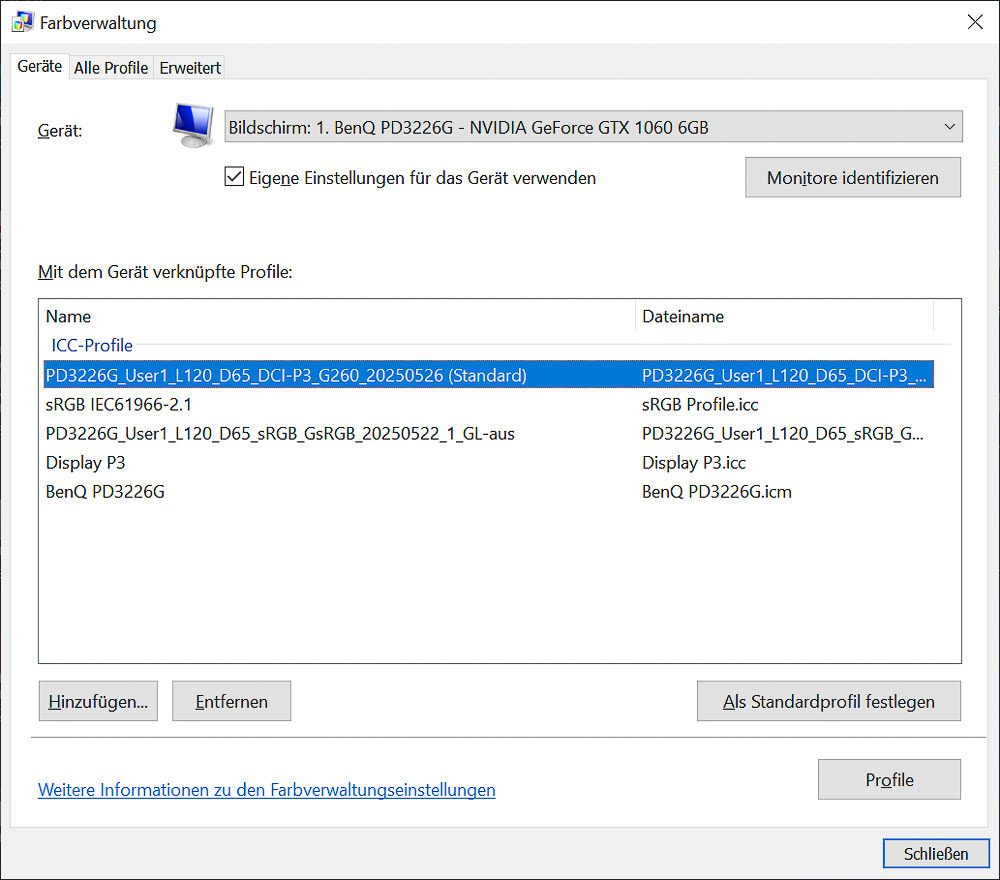1000x880 pixels.
Task: Click the Entfernen button
Action: tap(232, 701)
